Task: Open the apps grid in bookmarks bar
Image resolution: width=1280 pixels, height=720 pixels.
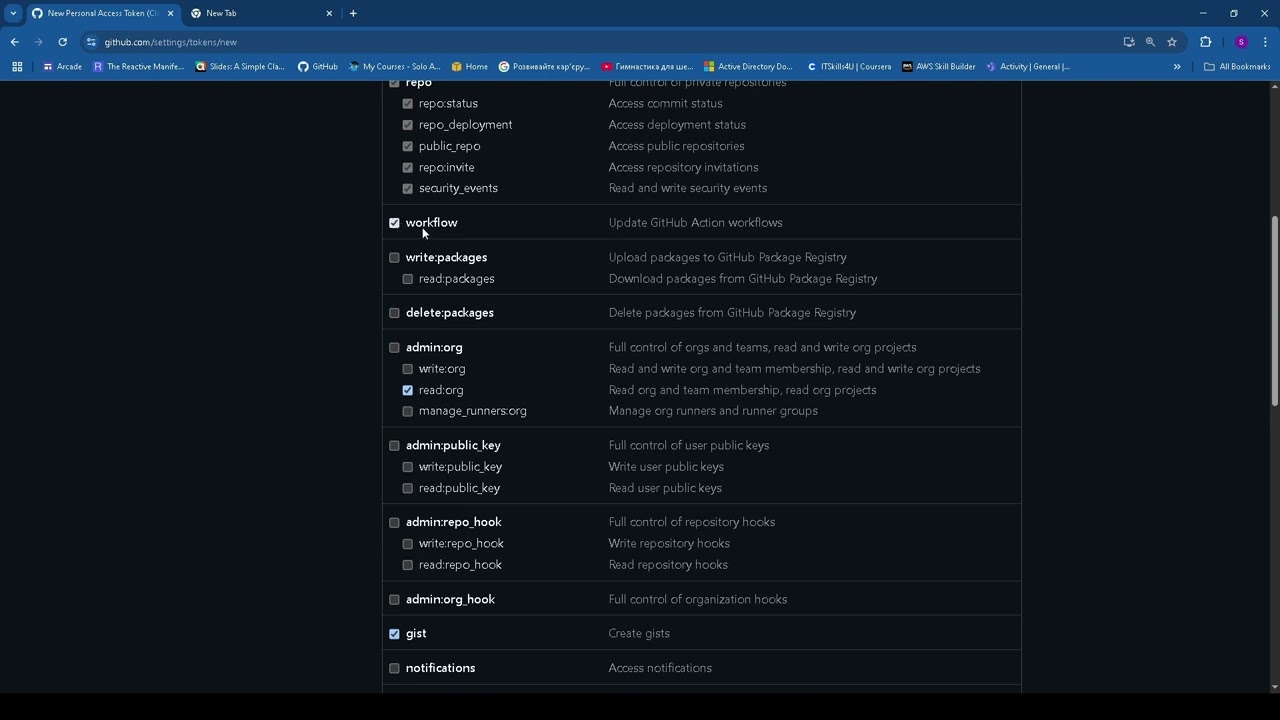Action: [17, 67]
